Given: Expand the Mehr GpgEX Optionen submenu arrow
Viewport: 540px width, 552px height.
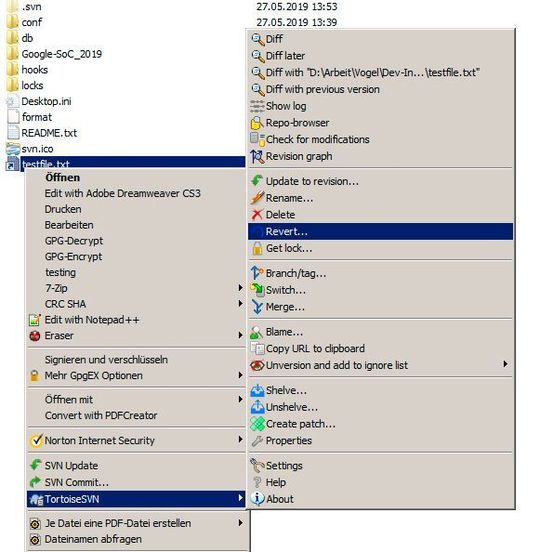Looking at the screenshot, I should 240,375.
